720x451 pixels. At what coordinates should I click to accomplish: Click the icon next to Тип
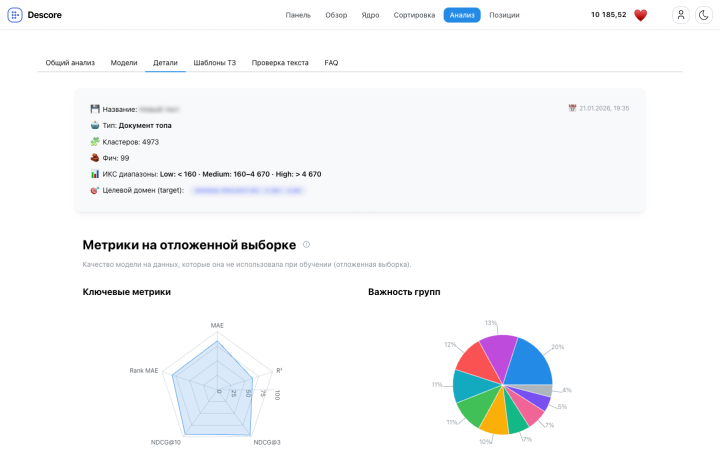(95, 125)
